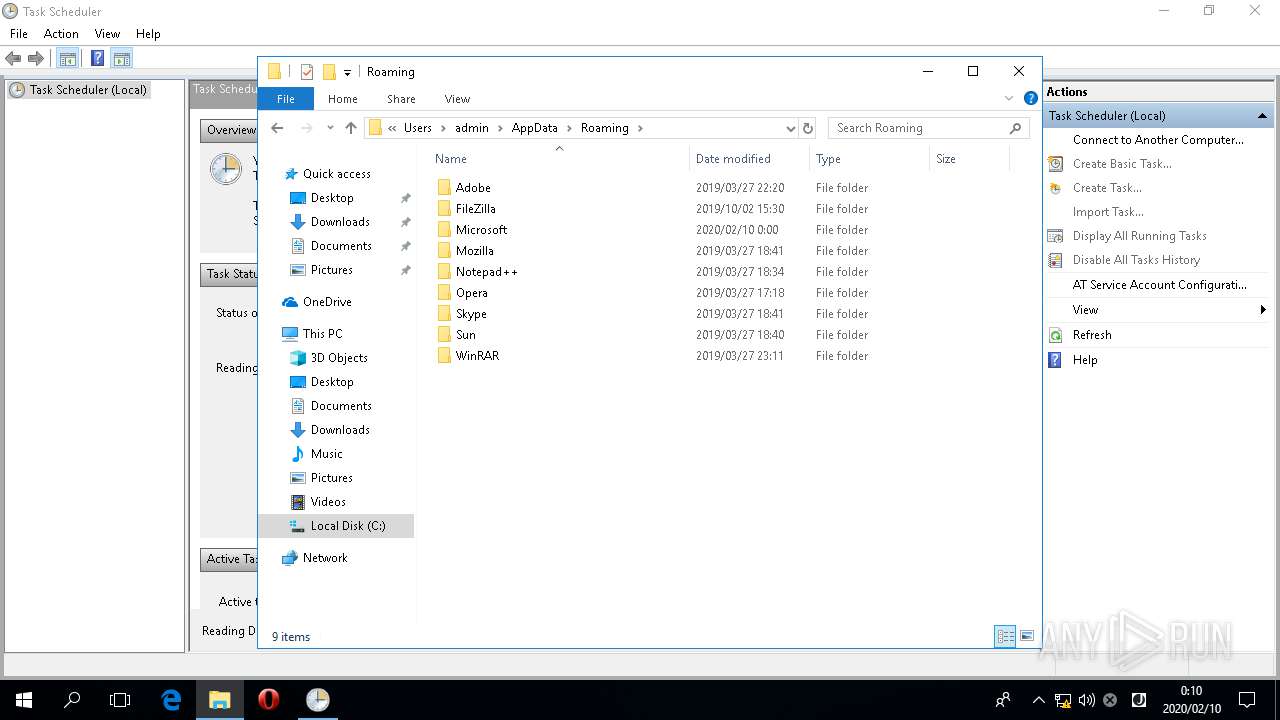1280x720 pixels.
Task: Select Task Scheduler (Local) tree node
Action: (x=88, y=90)
